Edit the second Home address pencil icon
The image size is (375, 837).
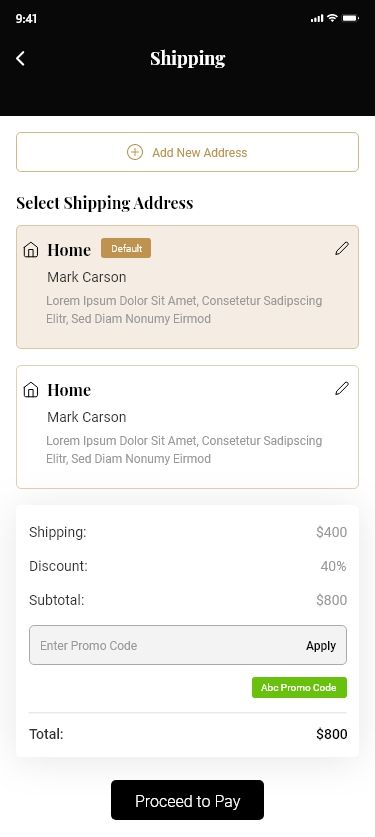(342, 388)
